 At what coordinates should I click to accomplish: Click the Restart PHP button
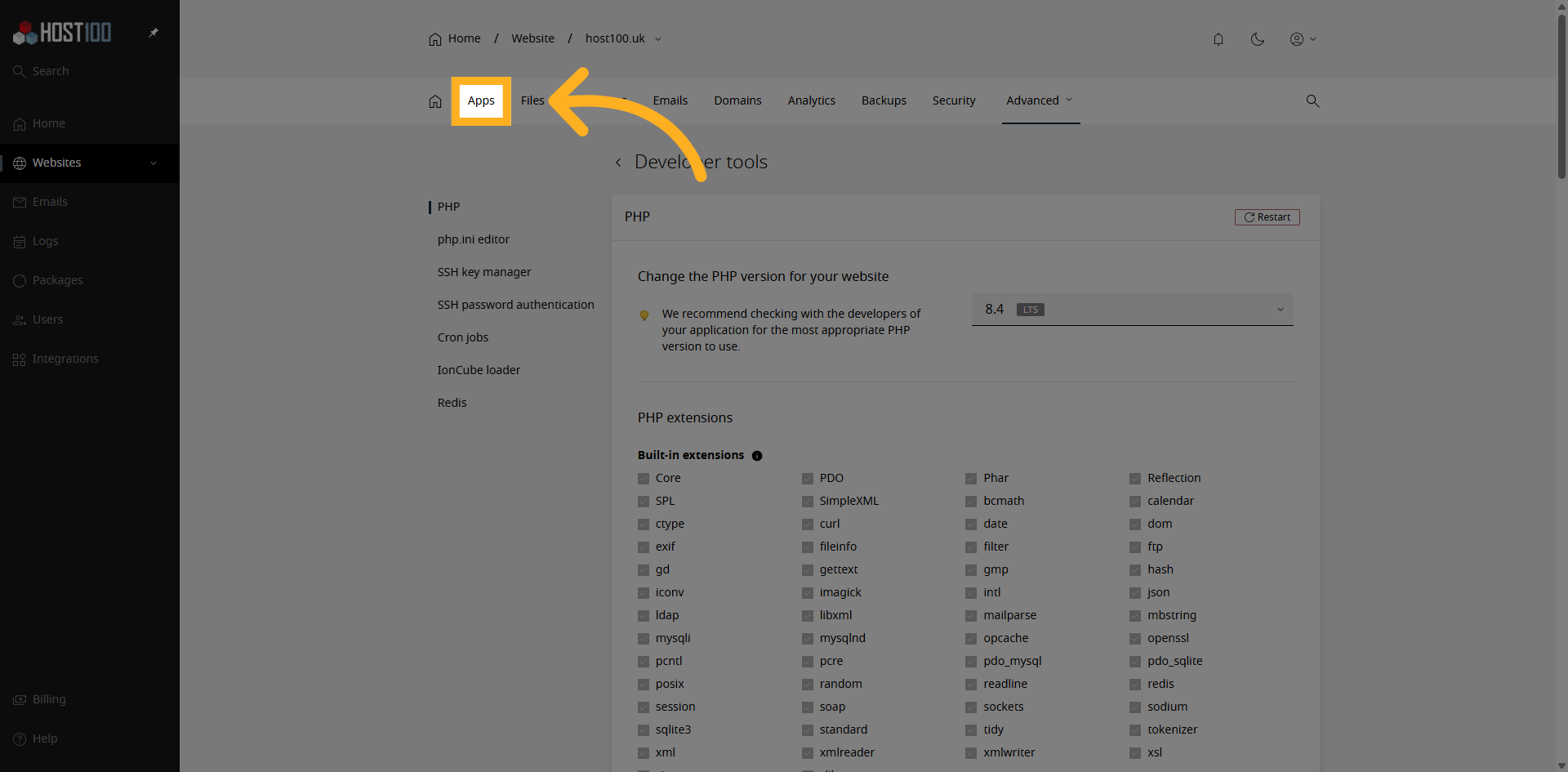[x=1267, y=217]
